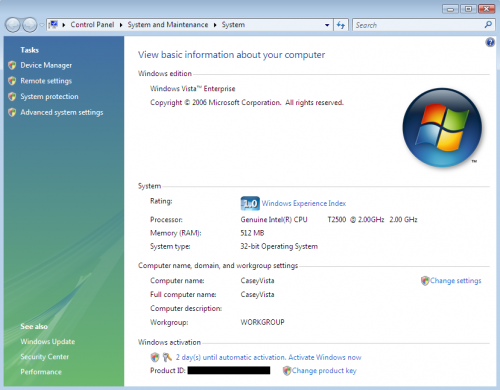Expand the arrow before Control Panel breadcrumb

point(63,25)
